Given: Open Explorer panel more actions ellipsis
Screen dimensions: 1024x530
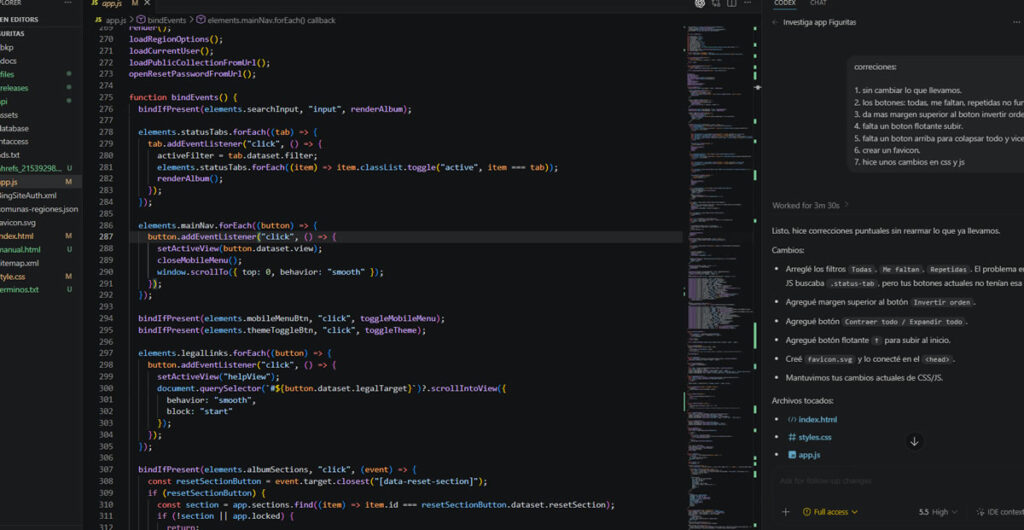Looking at the screenshot, I should (x=68, y=3).
